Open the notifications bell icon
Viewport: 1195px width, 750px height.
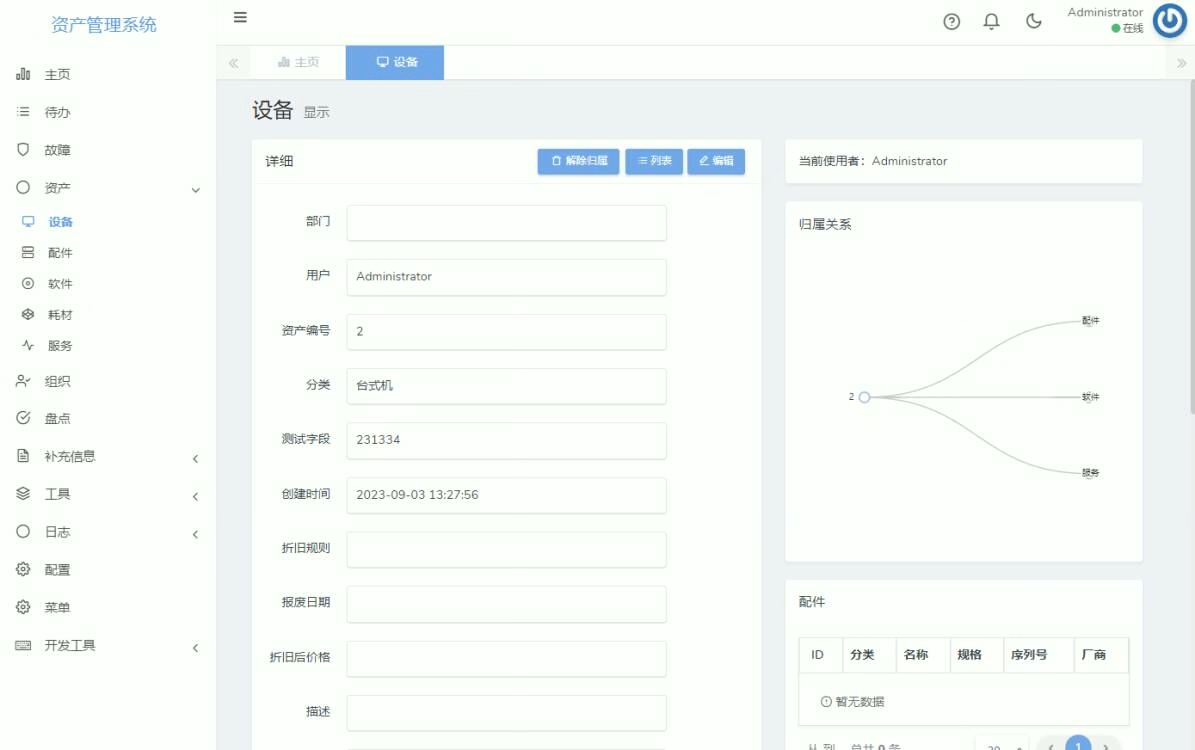click(991, 22)
